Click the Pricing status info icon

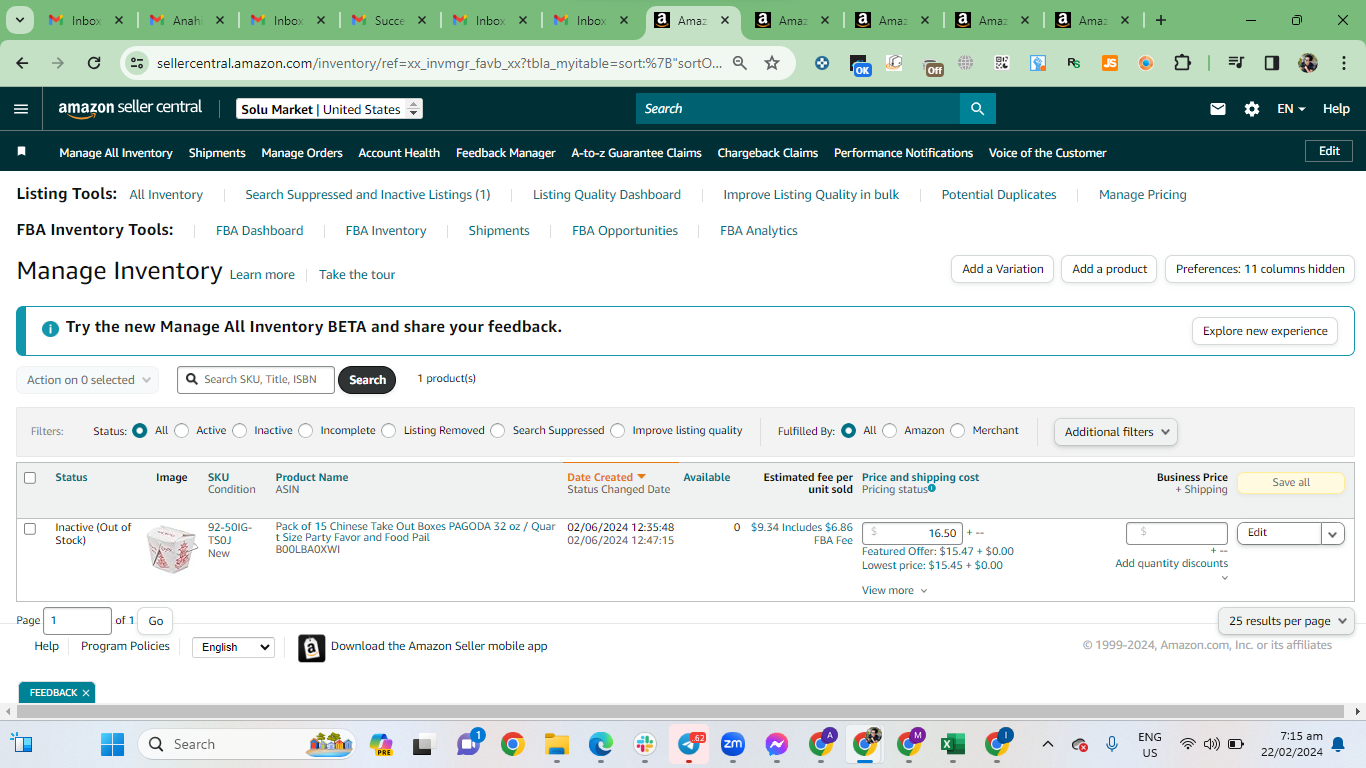click(x=932, y=488)
